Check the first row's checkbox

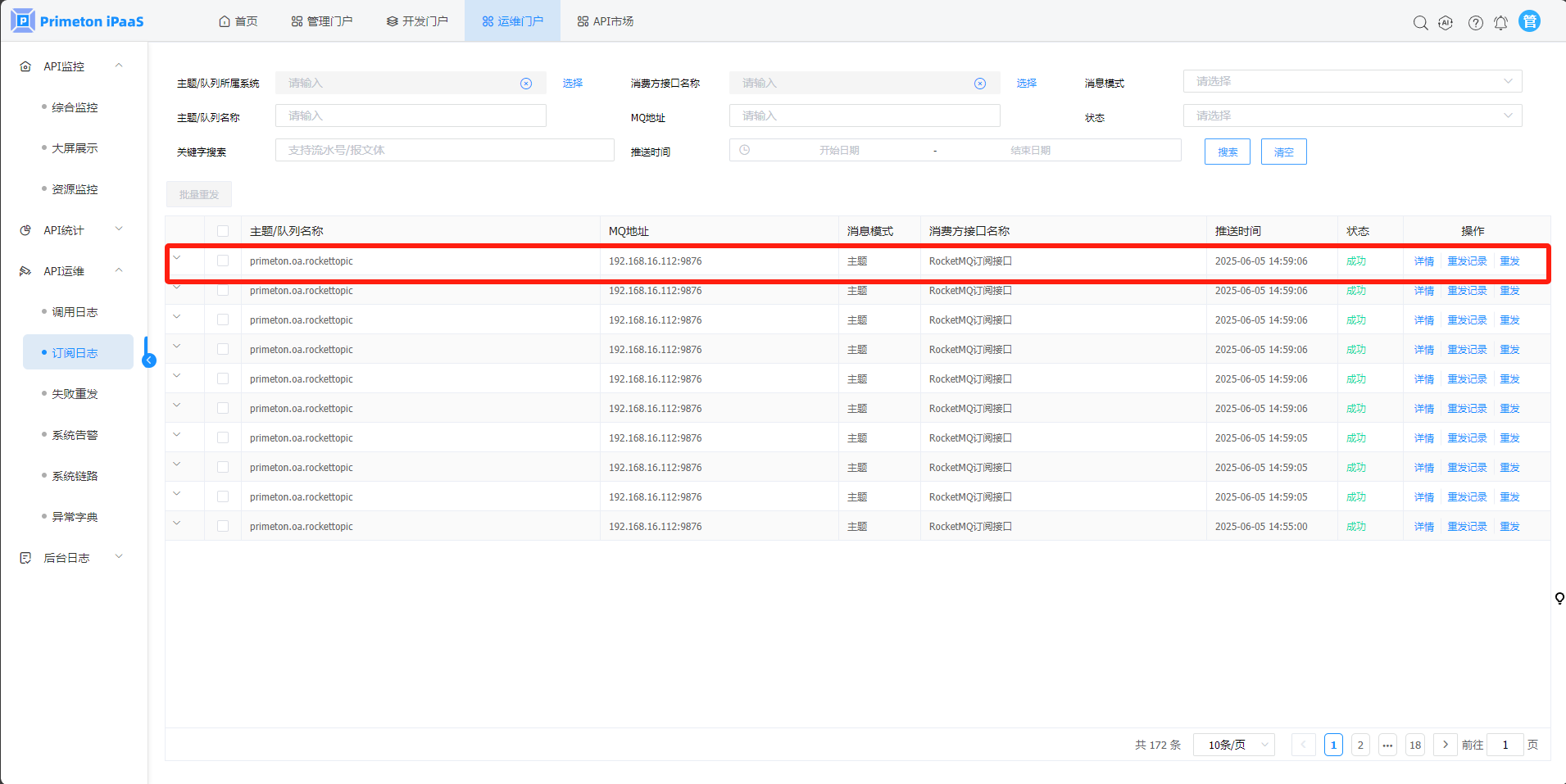click(223, 261)
